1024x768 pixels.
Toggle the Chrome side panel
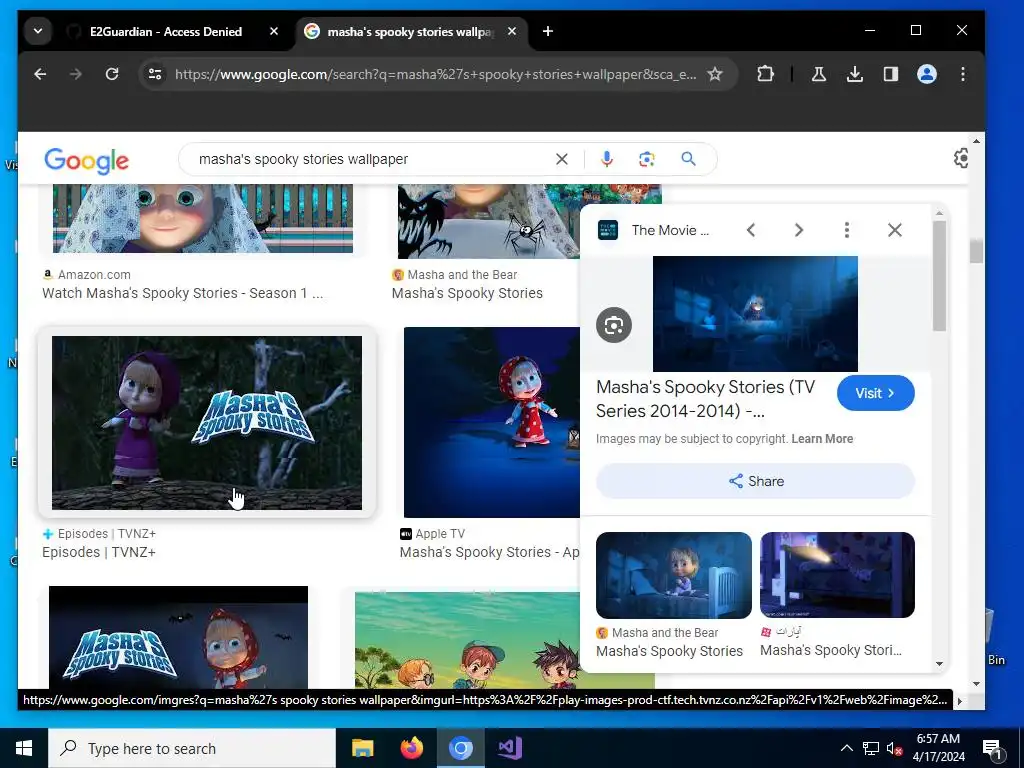891,74
